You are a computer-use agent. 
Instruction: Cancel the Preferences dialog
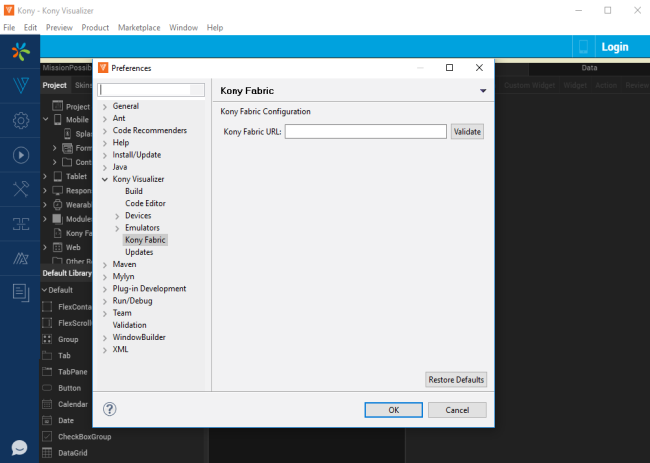tap(457, 410)
